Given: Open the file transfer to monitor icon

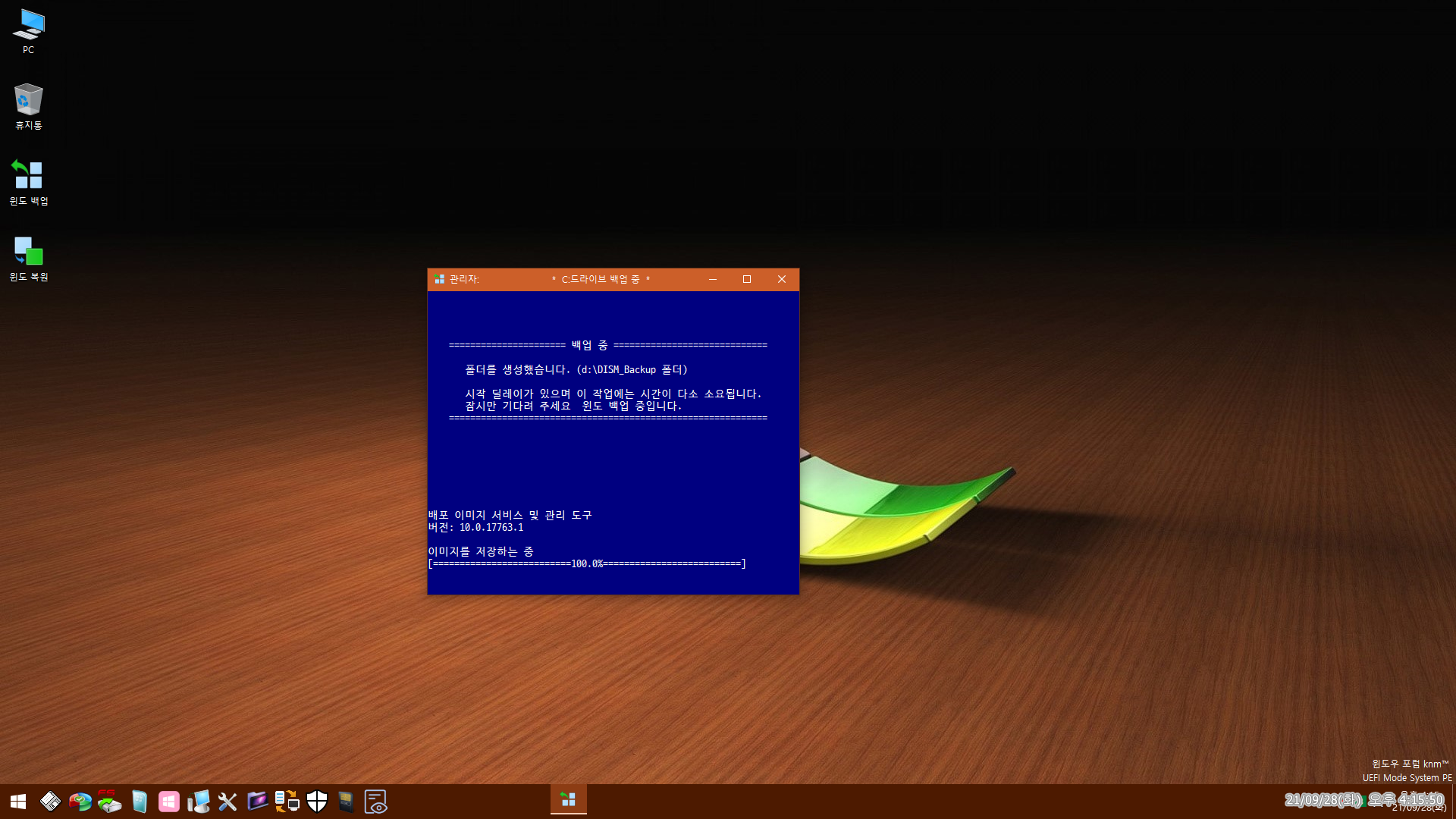Looking at the screenshot, I should (x=287, y=801).
